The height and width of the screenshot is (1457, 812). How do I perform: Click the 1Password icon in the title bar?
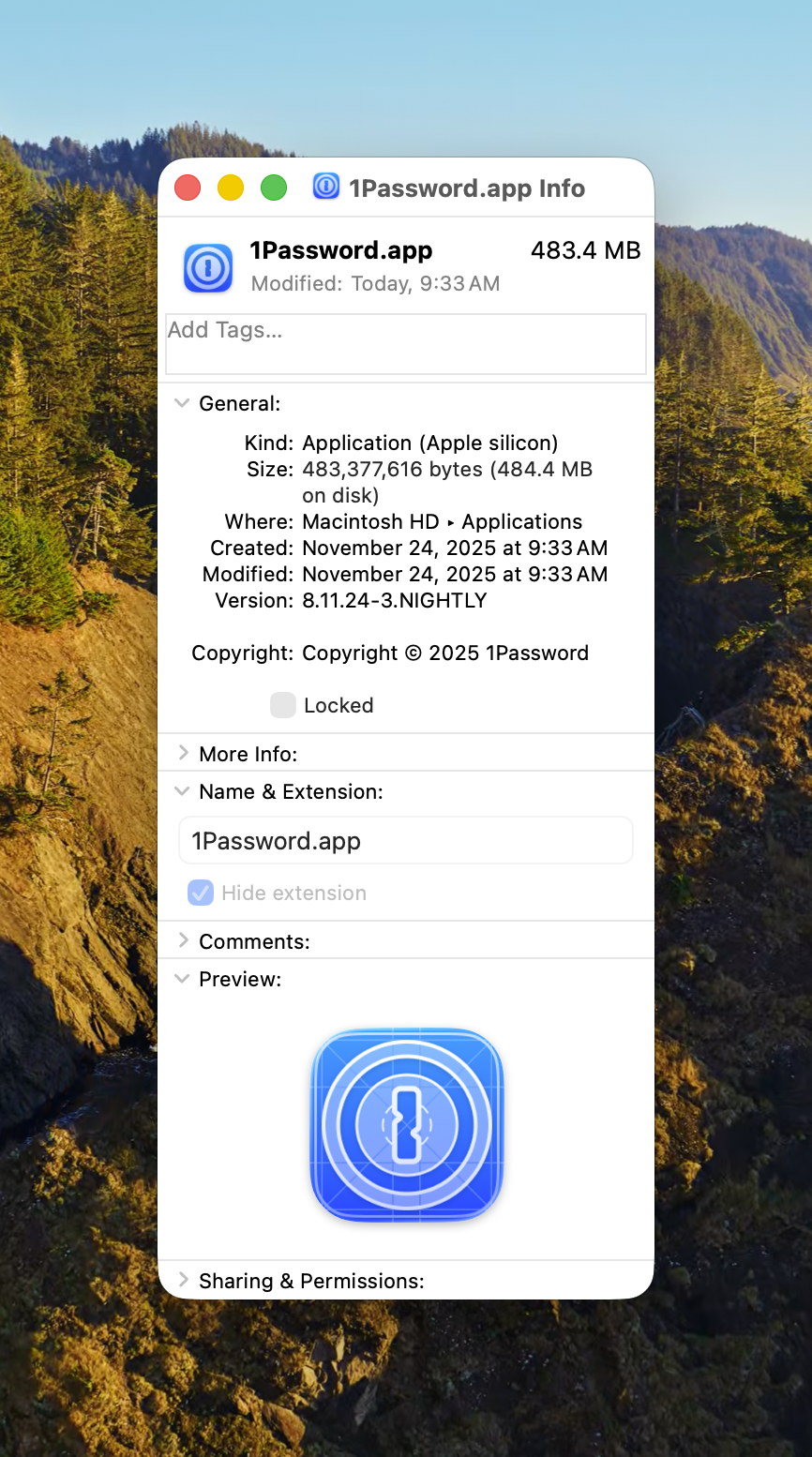click(x=325, y=187)
